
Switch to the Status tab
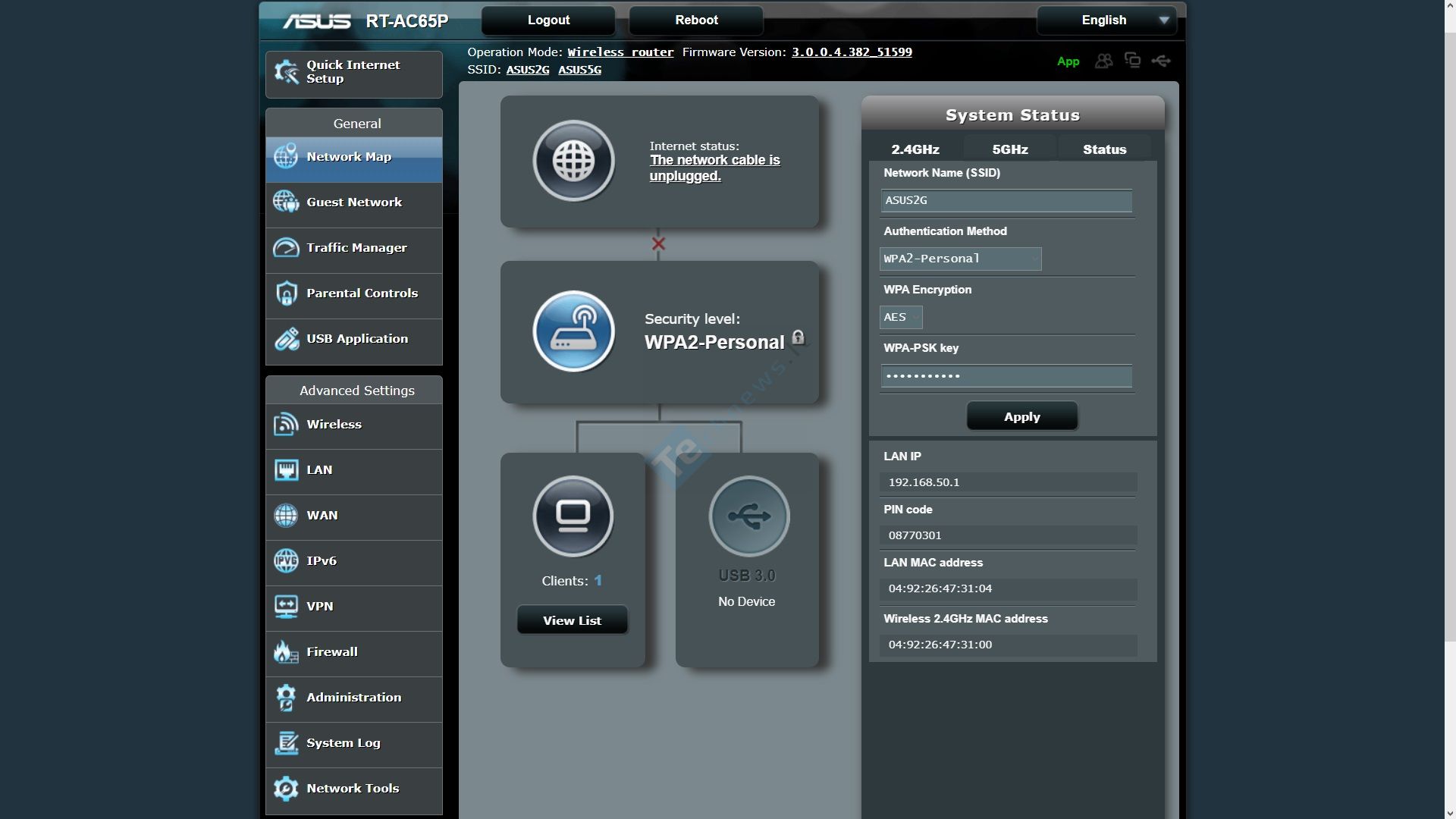tap(1104, 149)
